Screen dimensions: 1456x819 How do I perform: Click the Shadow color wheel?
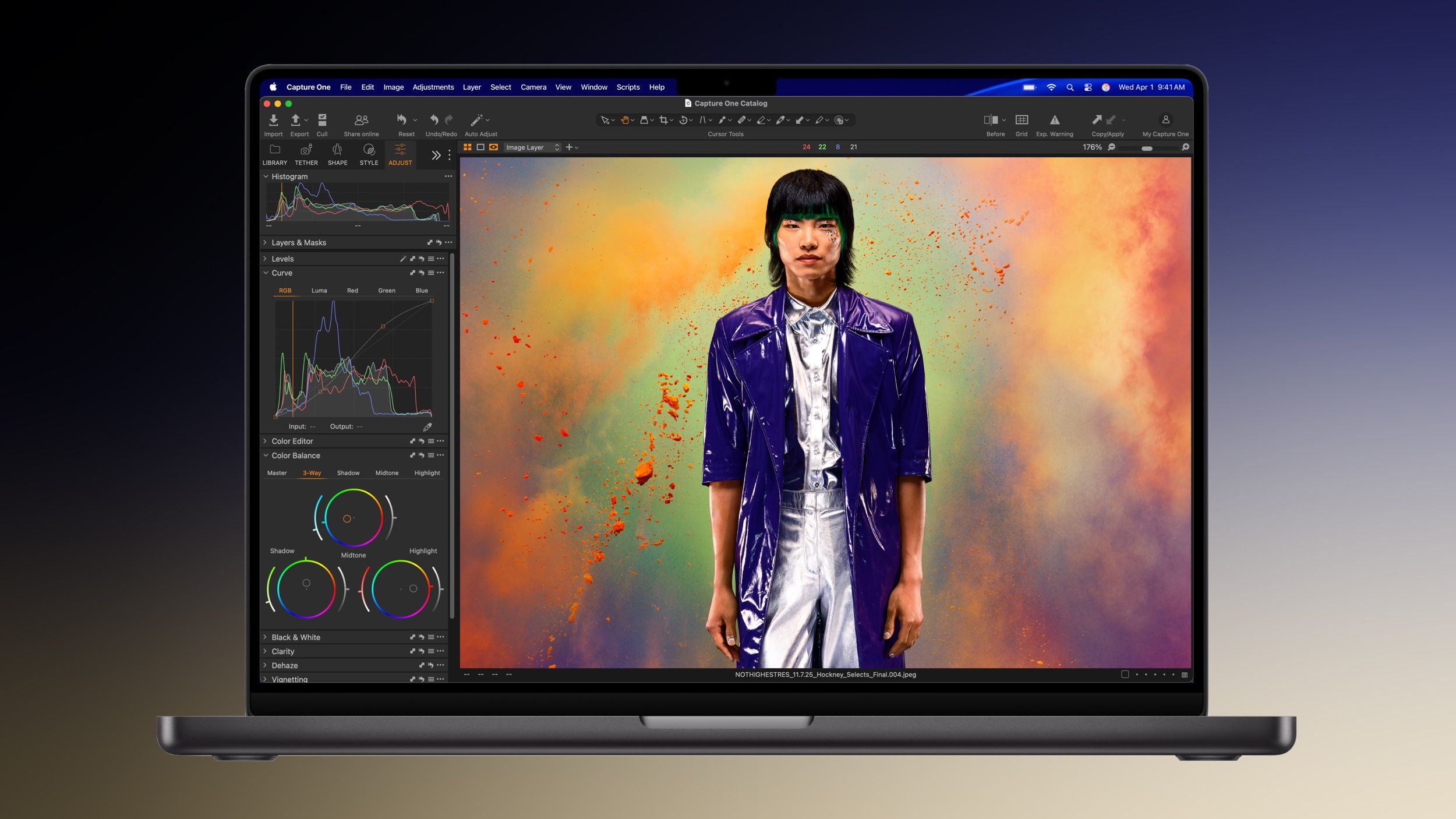[x=306, y=588]
